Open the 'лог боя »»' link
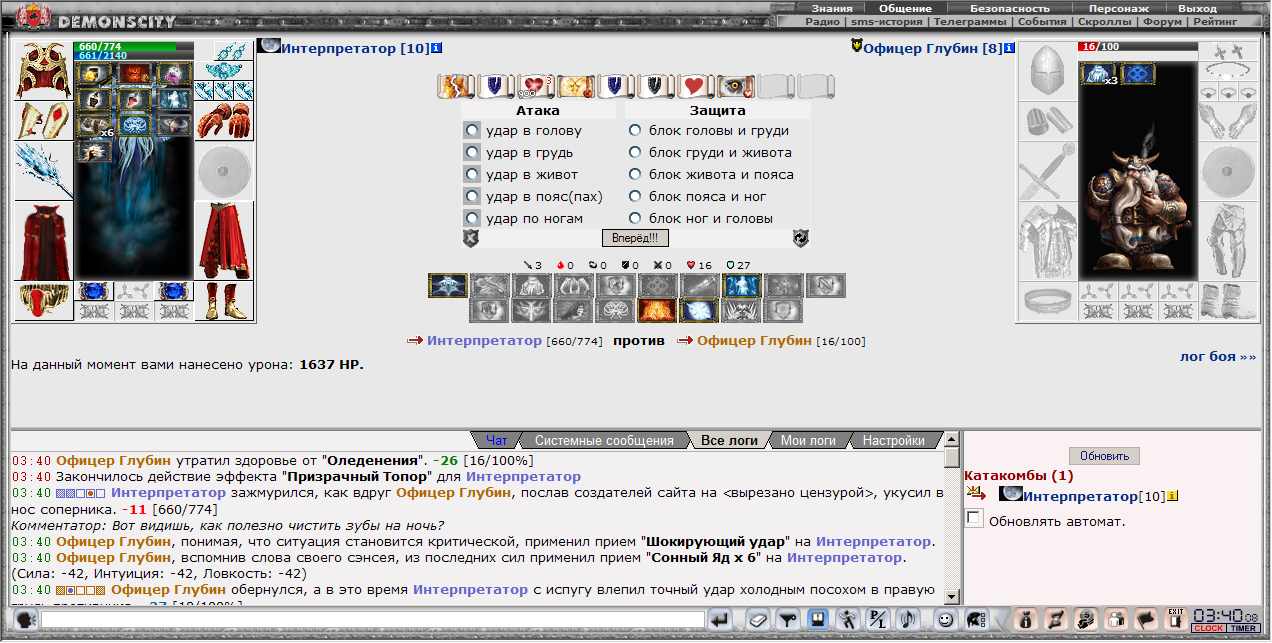The height and width of the screenshot is (643, 1272). pos(1218,356)
